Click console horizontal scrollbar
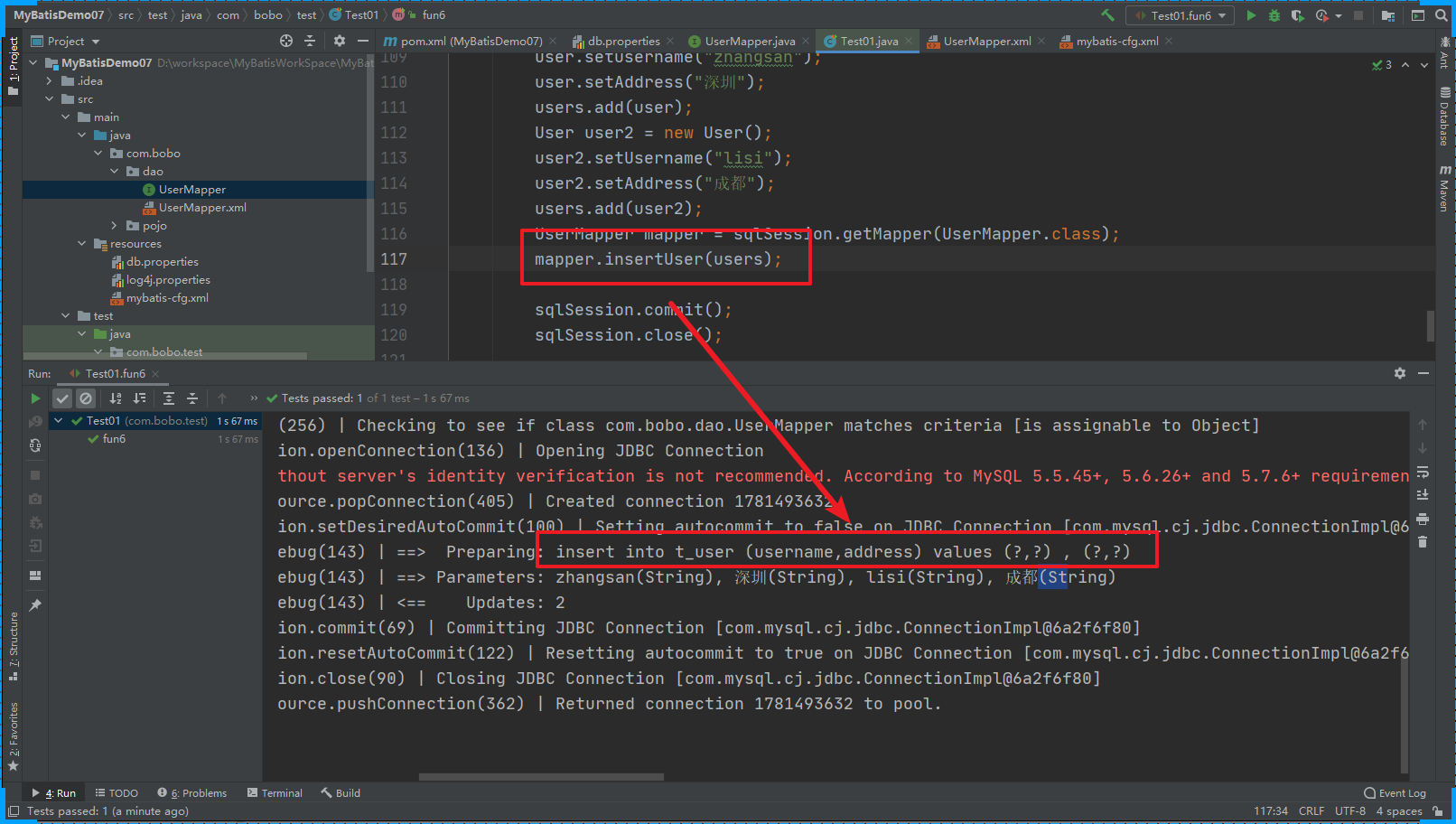The width and height of the screenshot is (1456, 824). 541,777
